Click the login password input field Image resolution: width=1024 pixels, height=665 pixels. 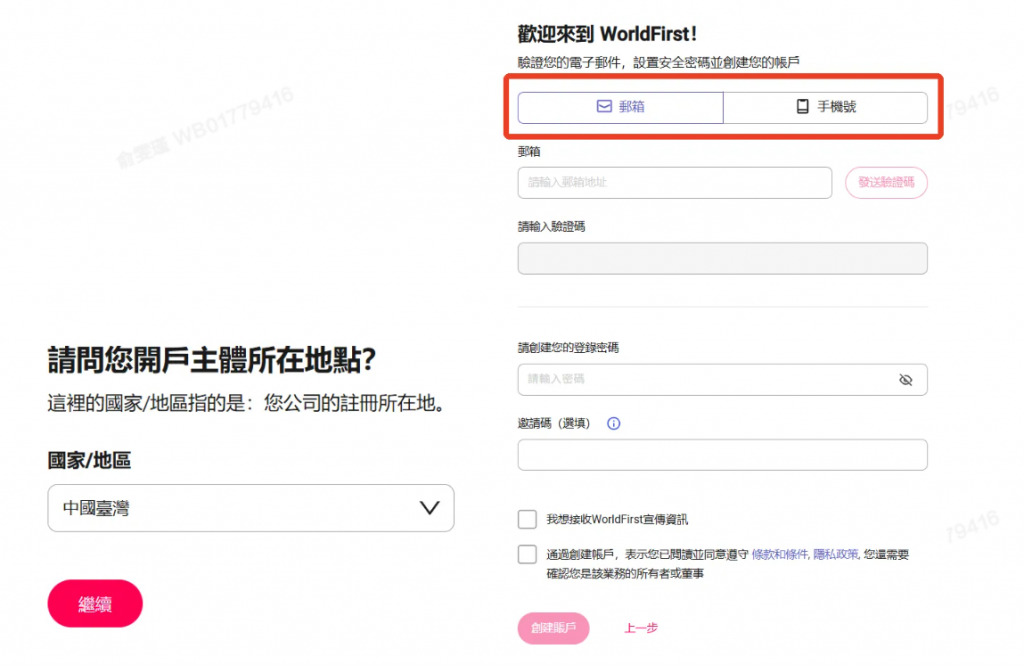[x=722, y=380]
